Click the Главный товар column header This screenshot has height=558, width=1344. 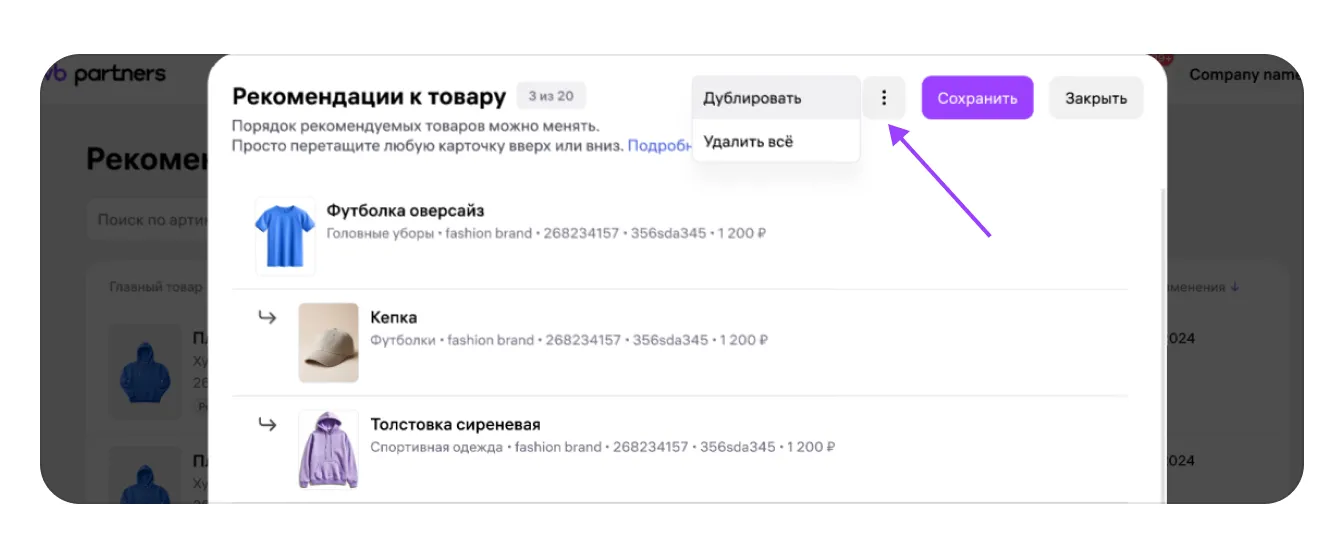[x=155, y=287]
